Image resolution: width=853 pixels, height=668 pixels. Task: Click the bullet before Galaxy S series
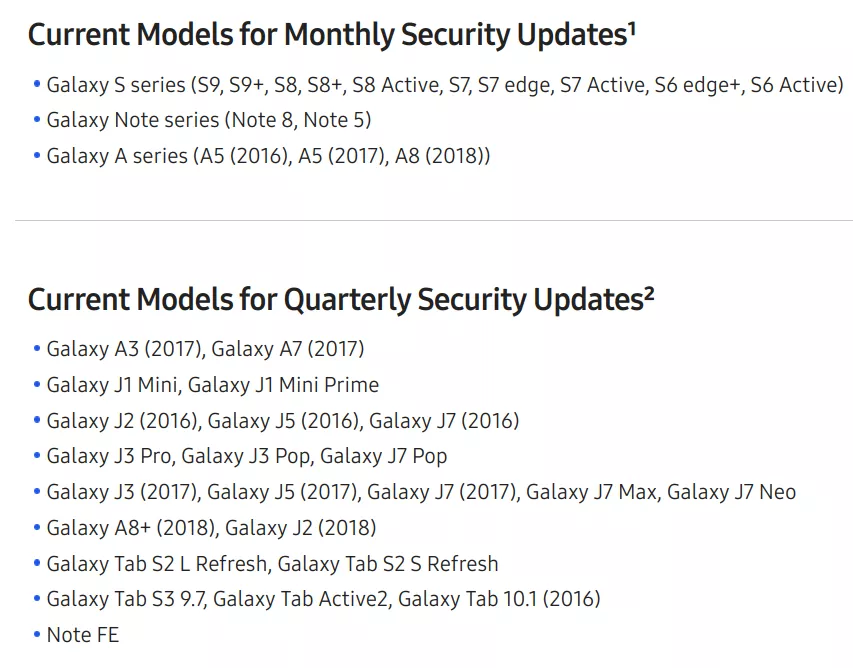tap(36, 84)
